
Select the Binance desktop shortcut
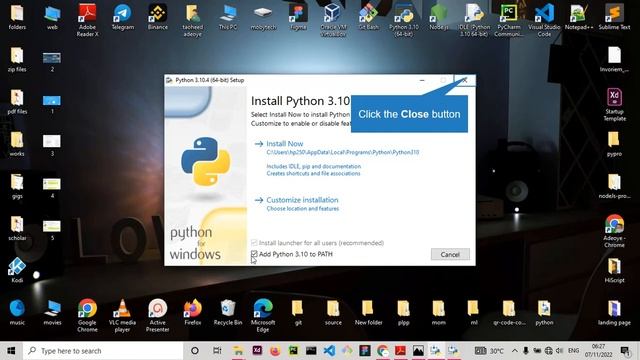click(158, 17)
